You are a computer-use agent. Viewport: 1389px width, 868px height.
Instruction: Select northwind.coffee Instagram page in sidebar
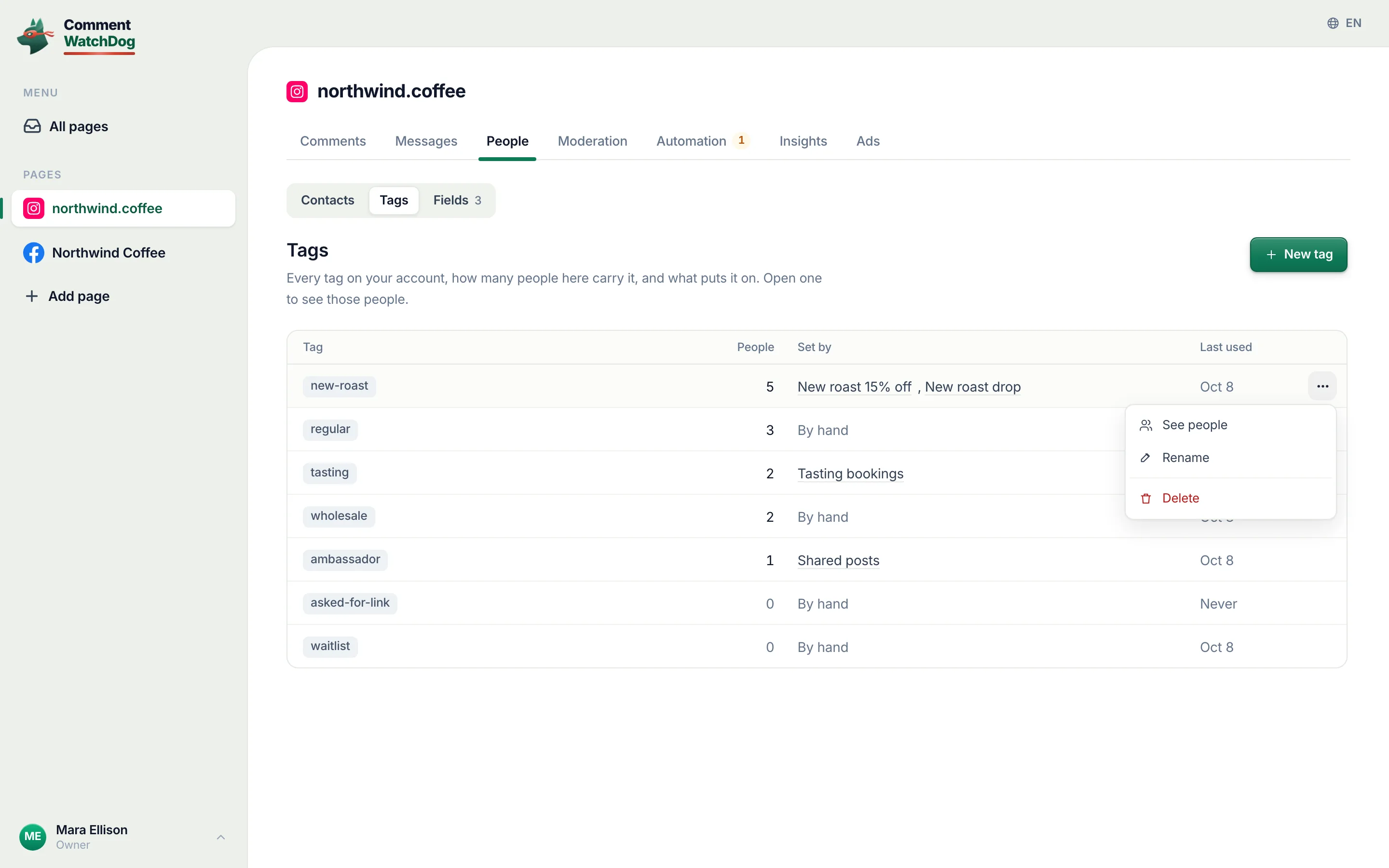123,208
